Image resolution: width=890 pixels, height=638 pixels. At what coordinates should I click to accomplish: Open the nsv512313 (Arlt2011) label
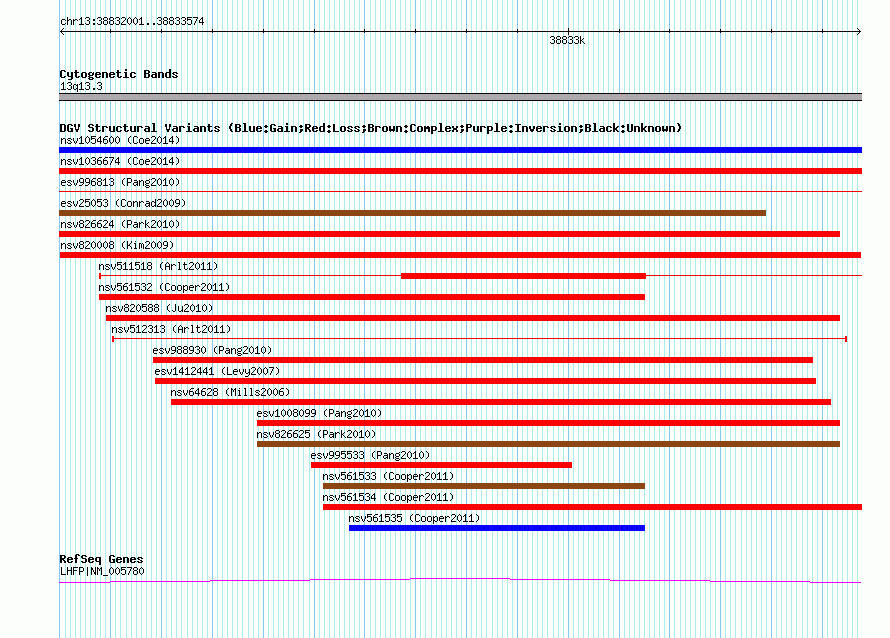click(171, 329)
